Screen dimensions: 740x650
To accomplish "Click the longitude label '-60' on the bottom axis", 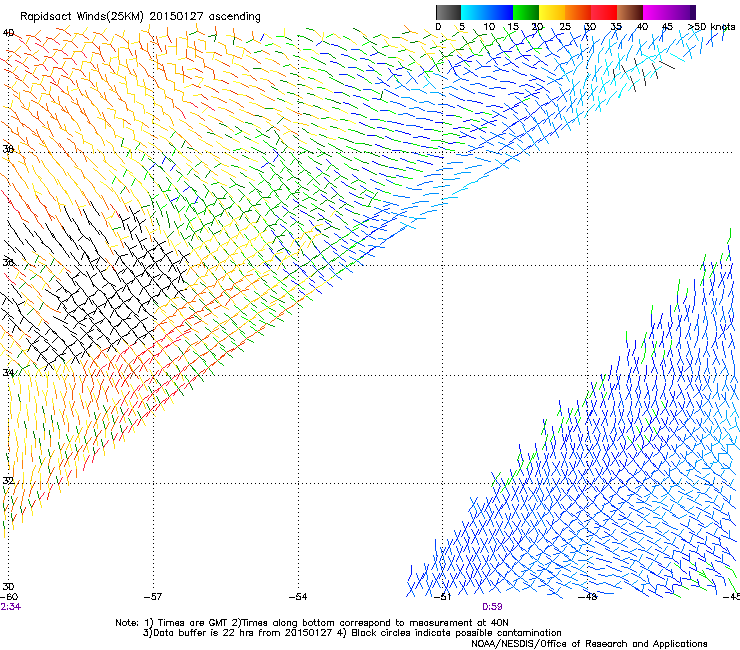I will pos(9,597).
